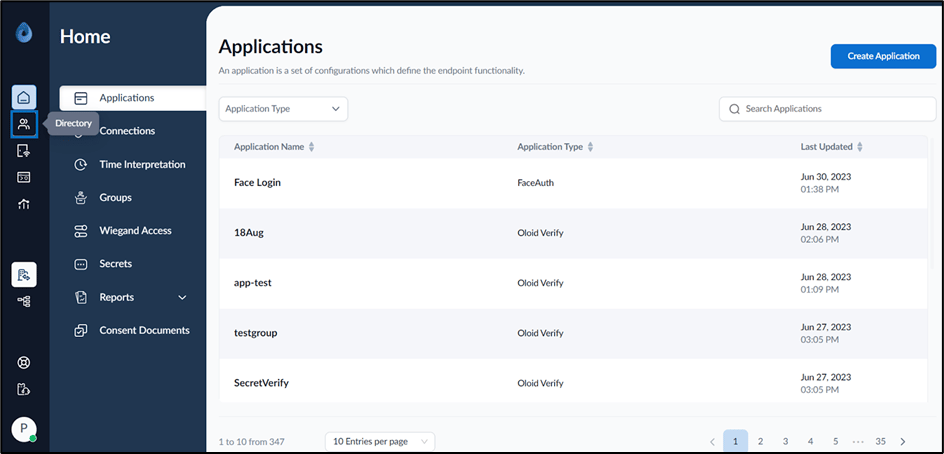Go to page 5

836,441
